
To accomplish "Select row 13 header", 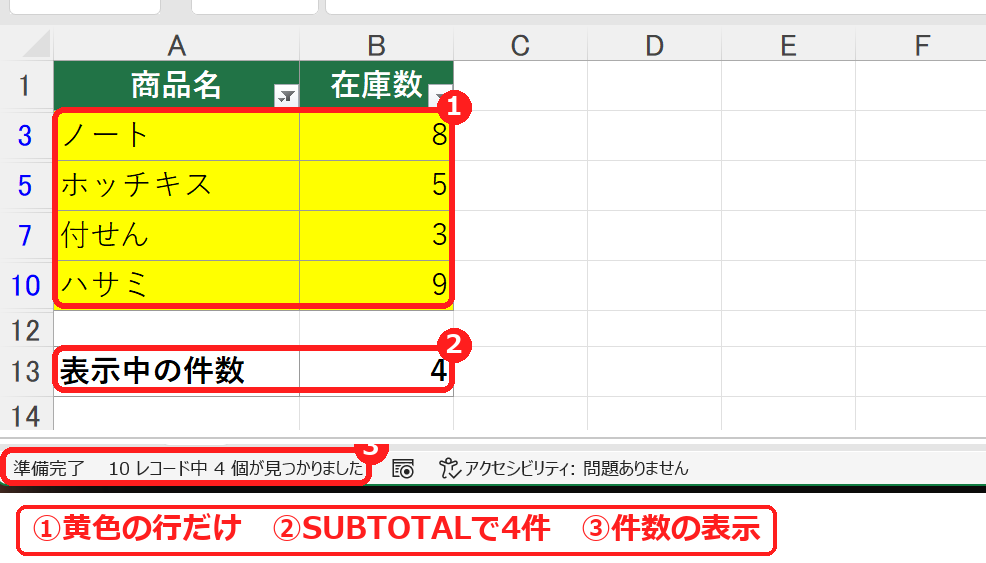I will click(x=25, y=371).
